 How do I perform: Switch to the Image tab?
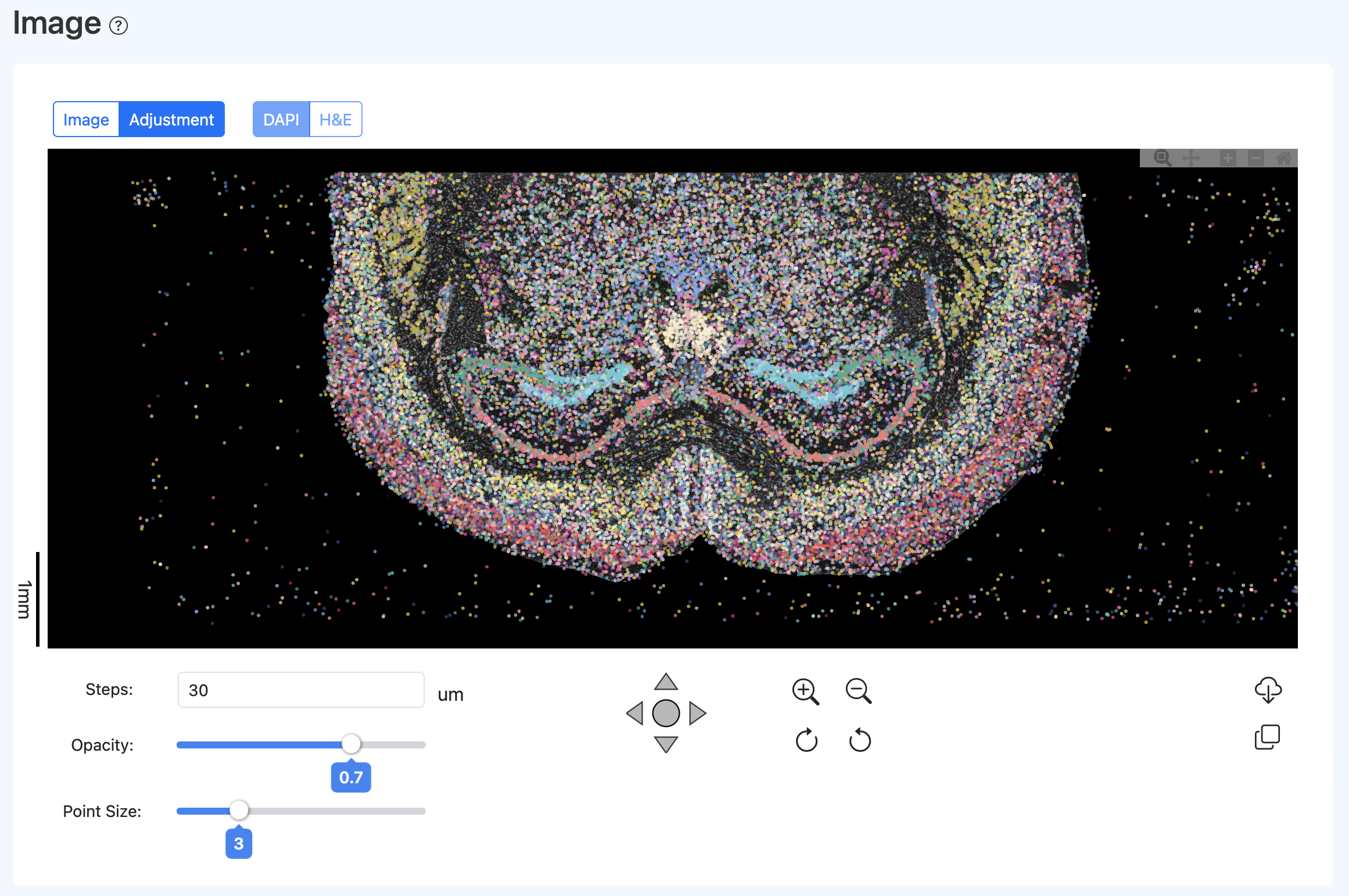pyautogui.click(x=86, y=119)
